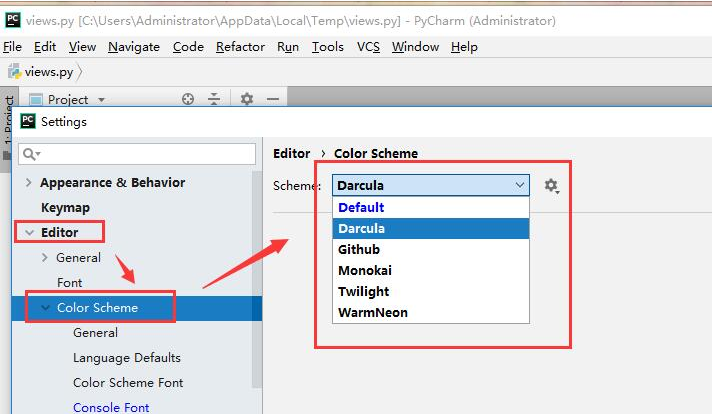The height and width of the screenshot is (415, 712).
Task: Open the VCS menu
Action: coord(368,47)
